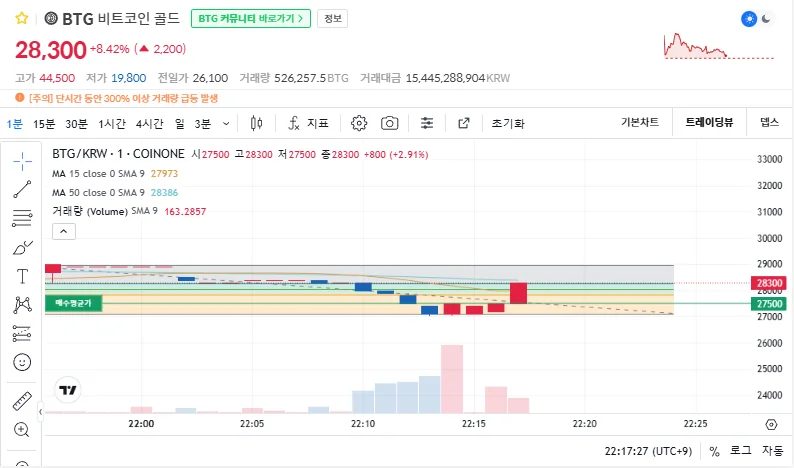
Task: Select the text annotation tool
Action: [22, 276]
